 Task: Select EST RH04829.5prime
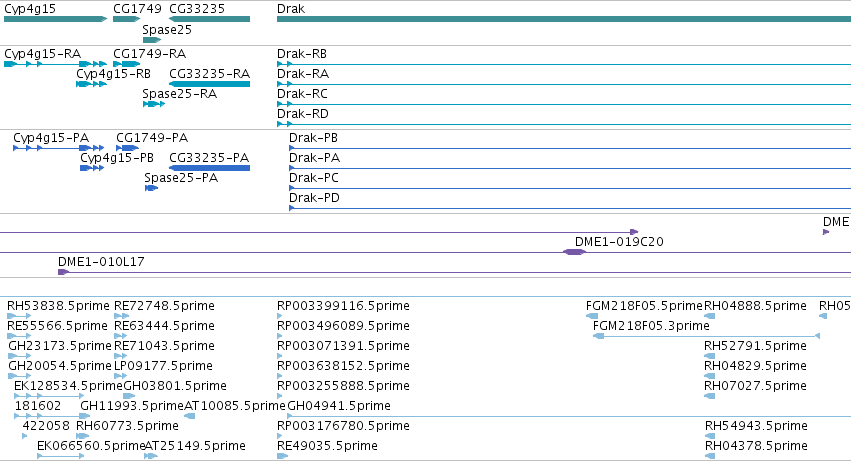[x=755, y=367]
